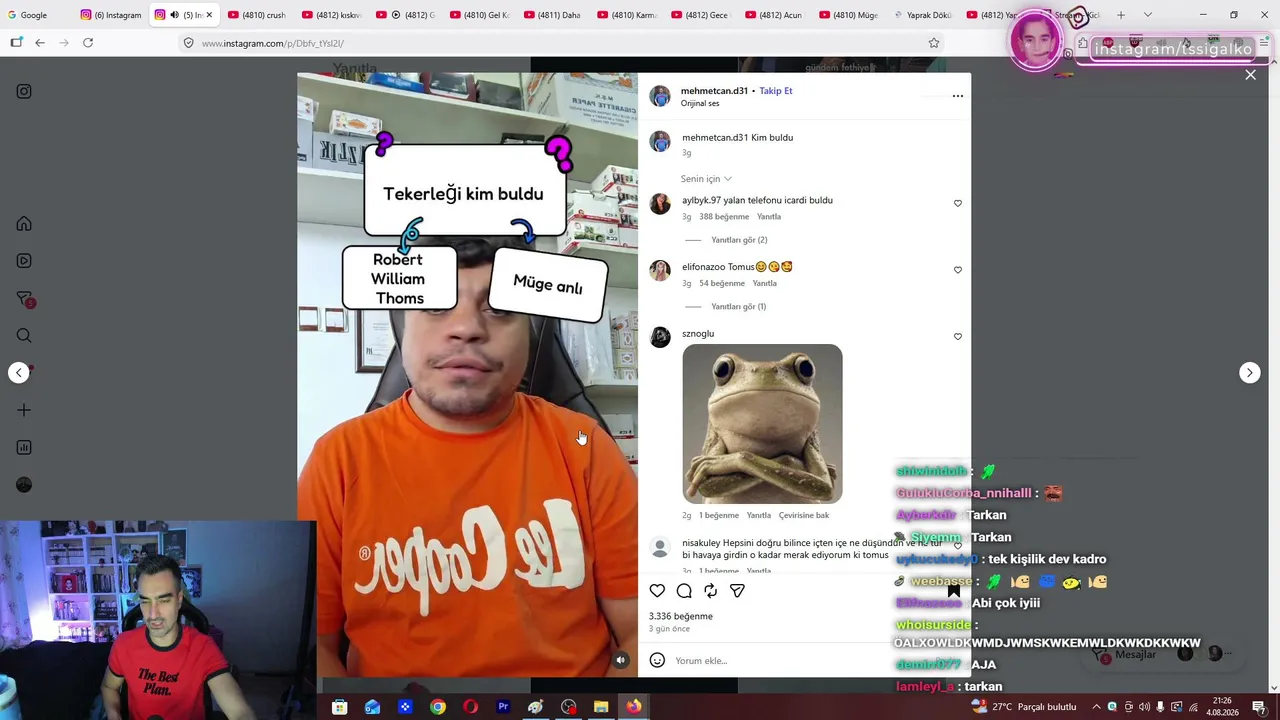1280x720 pixels.
Task: Reply to elifonazoo's comment
Action: pos(764,284)
